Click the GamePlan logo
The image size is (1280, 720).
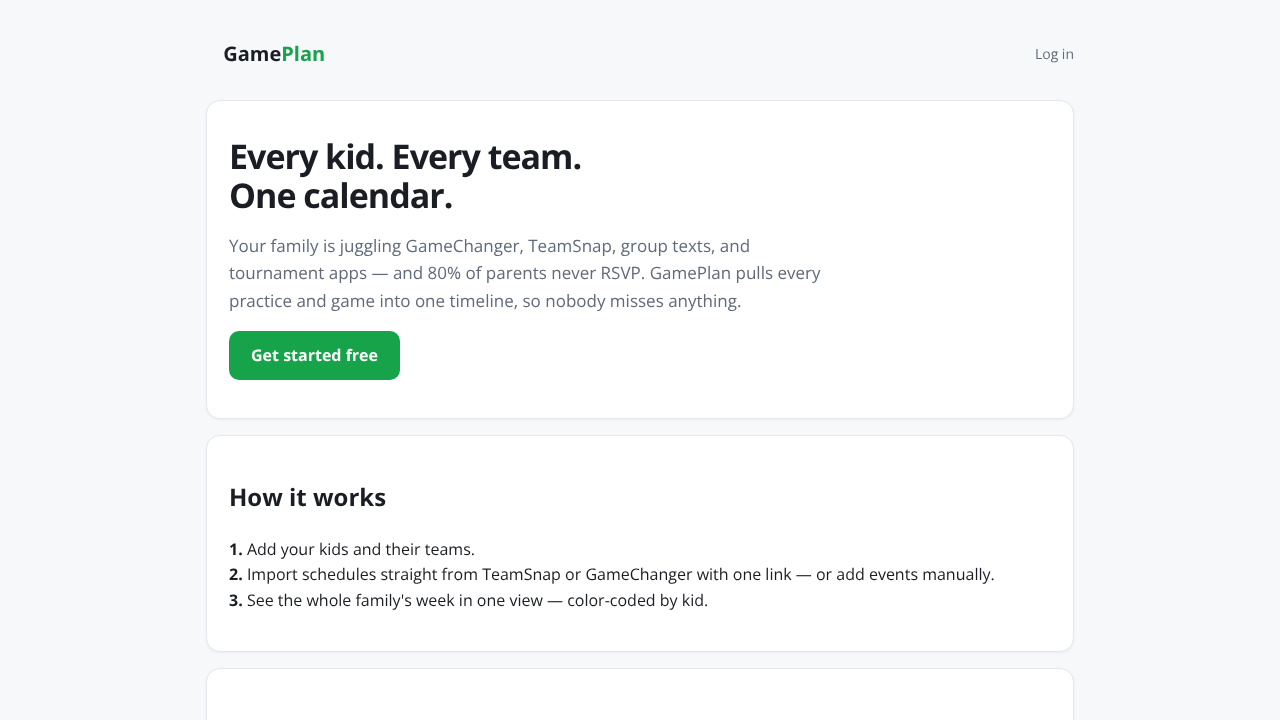click(273, 54)
